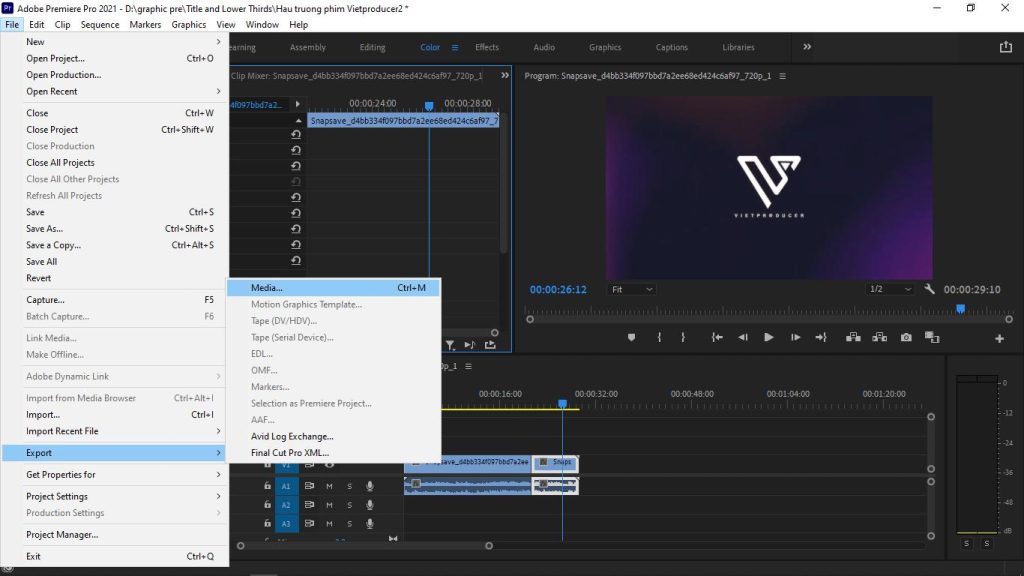This screenshot has width=1024, height=576.
Task: Click the Voice-over record mic on track A1
Action: pos(370,486)
